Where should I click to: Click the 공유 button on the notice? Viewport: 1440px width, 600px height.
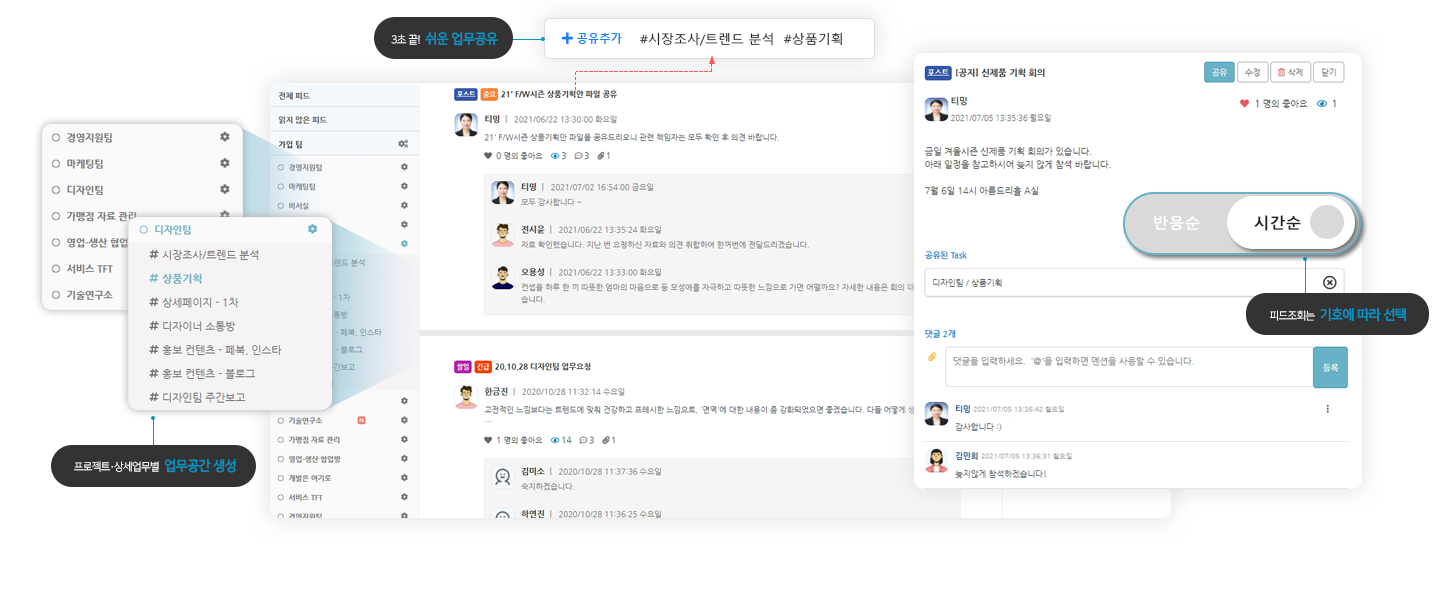pyautogui.click(x=1219, y=72)
